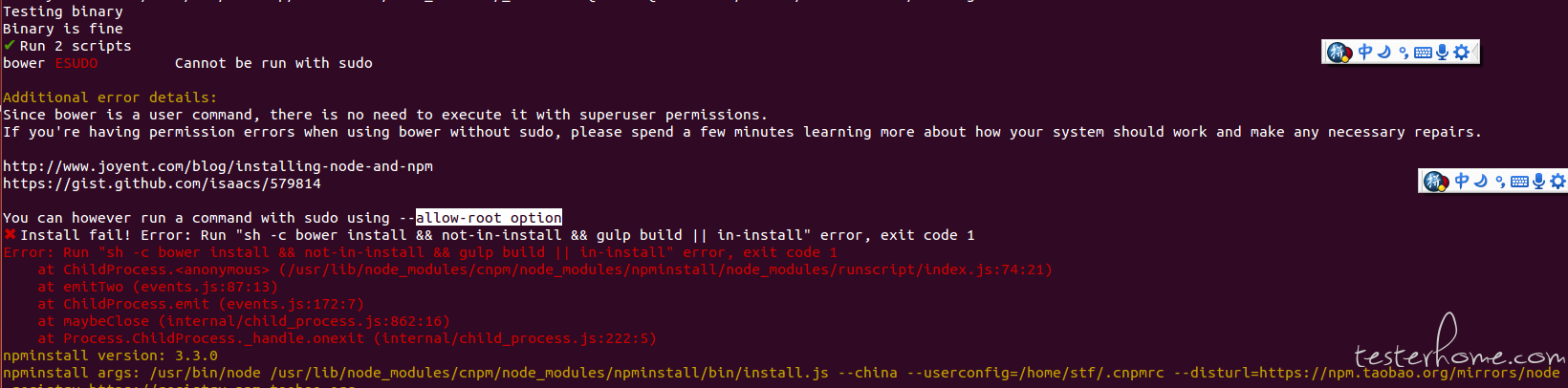Click the microphone on the lower IME toolbar
1568x388 pixels.
click(1538, 181)
